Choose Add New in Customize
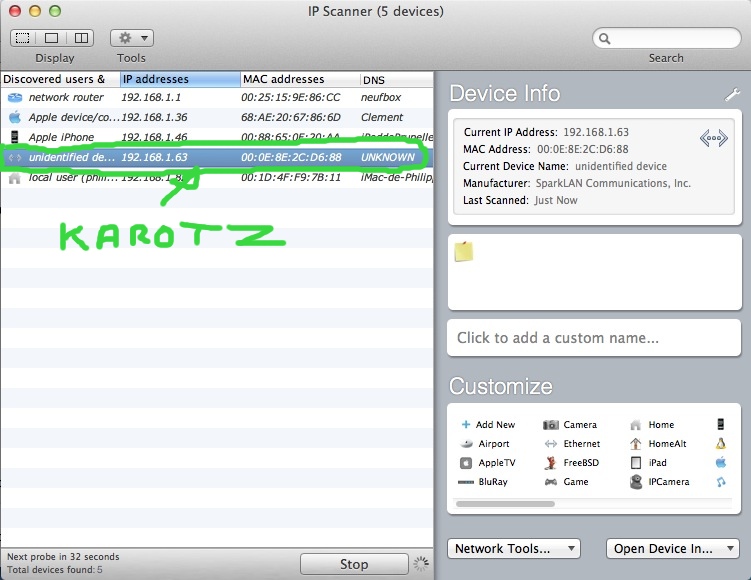The height and width of the screenshot is (580, 751). [488, 424]
